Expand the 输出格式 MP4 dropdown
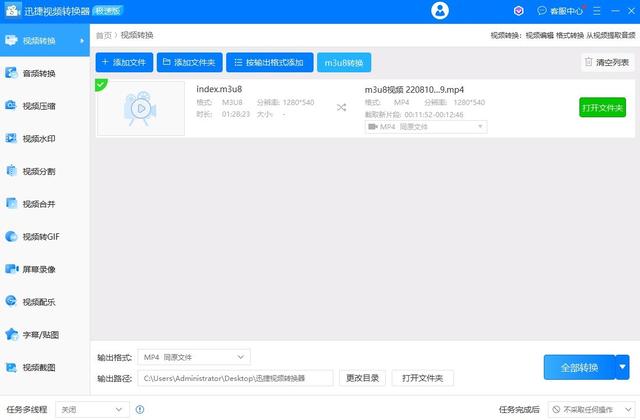640x420 pixels. point(194,357)
